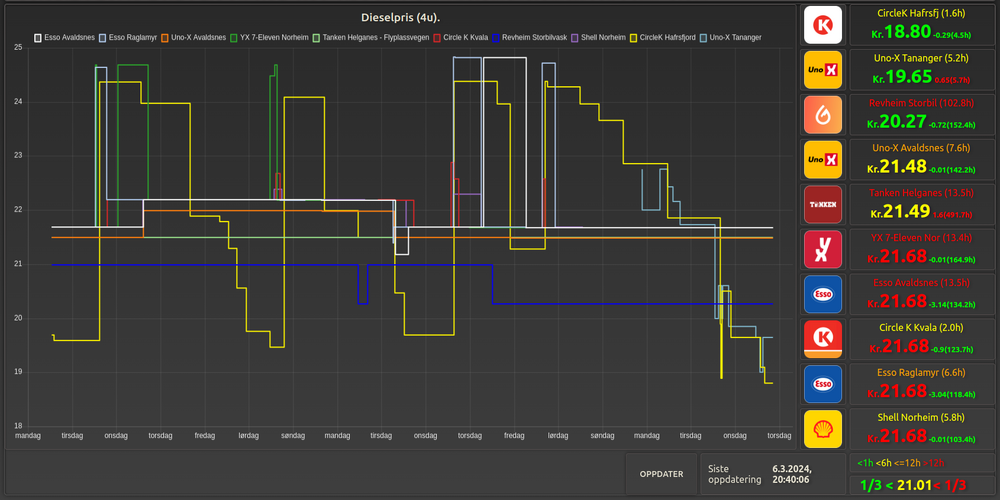Click the CircleK Hafrsfj 18.80 price panel
This screenshot has width=1000, height=500.
[x=921, y=24]
